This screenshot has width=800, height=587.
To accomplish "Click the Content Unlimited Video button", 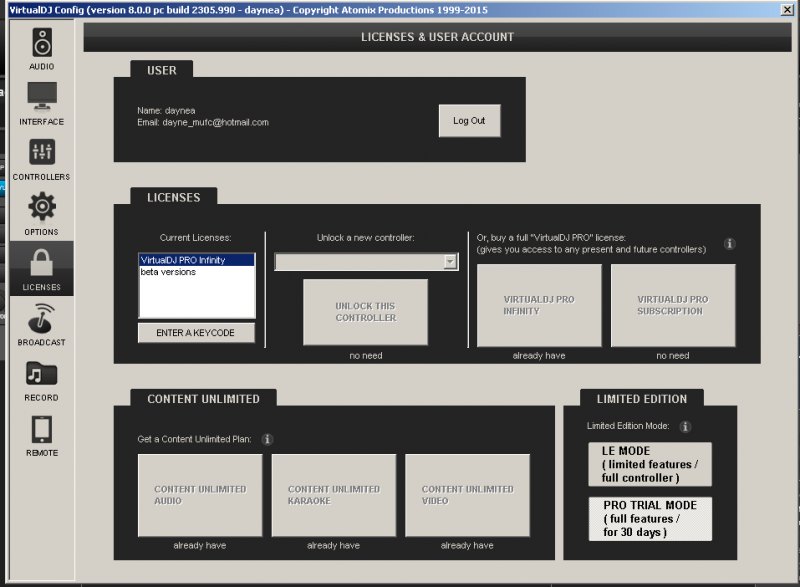I will (x=467, y=495).
